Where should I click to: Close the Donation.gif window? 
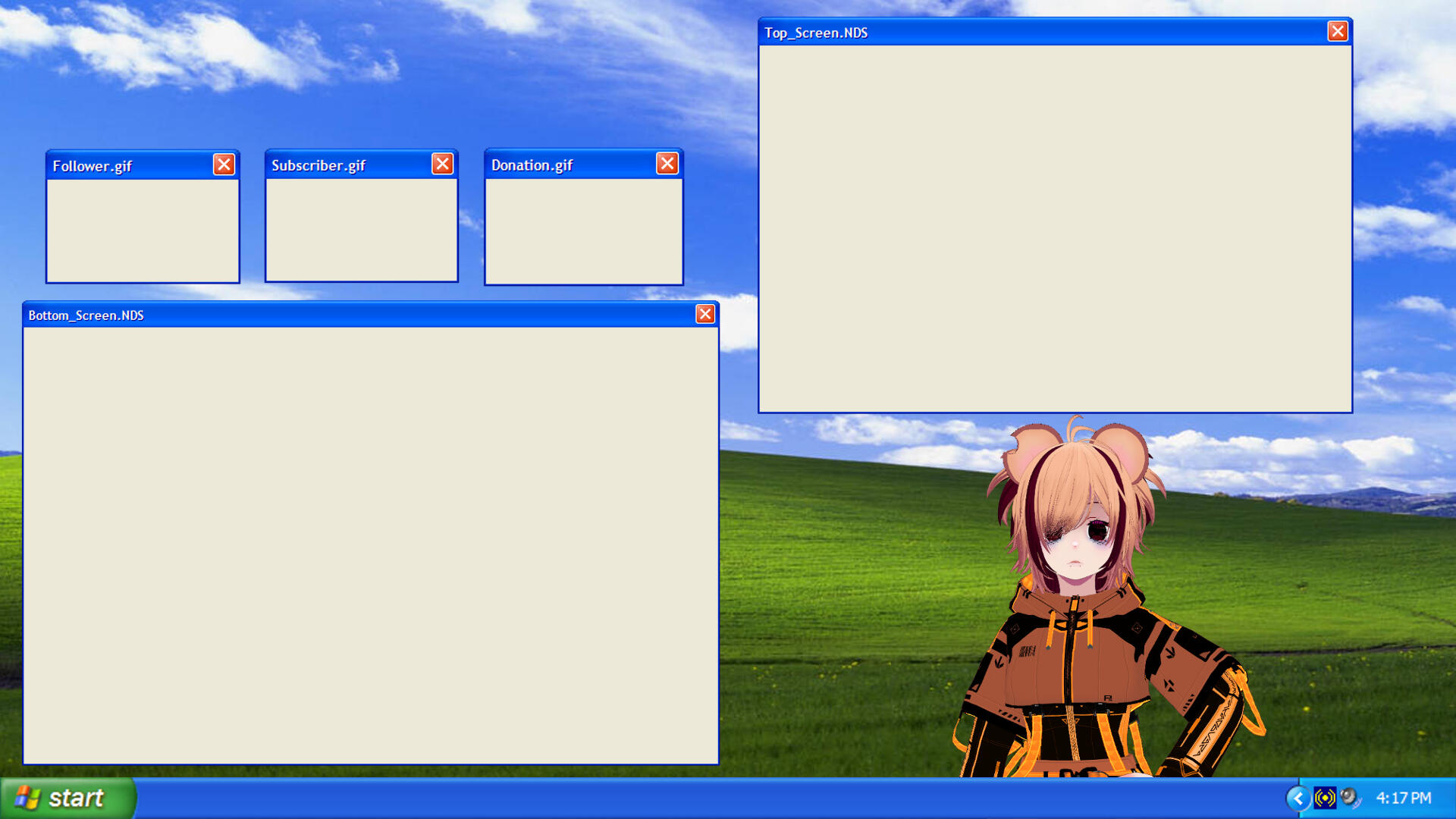point(667,164)
